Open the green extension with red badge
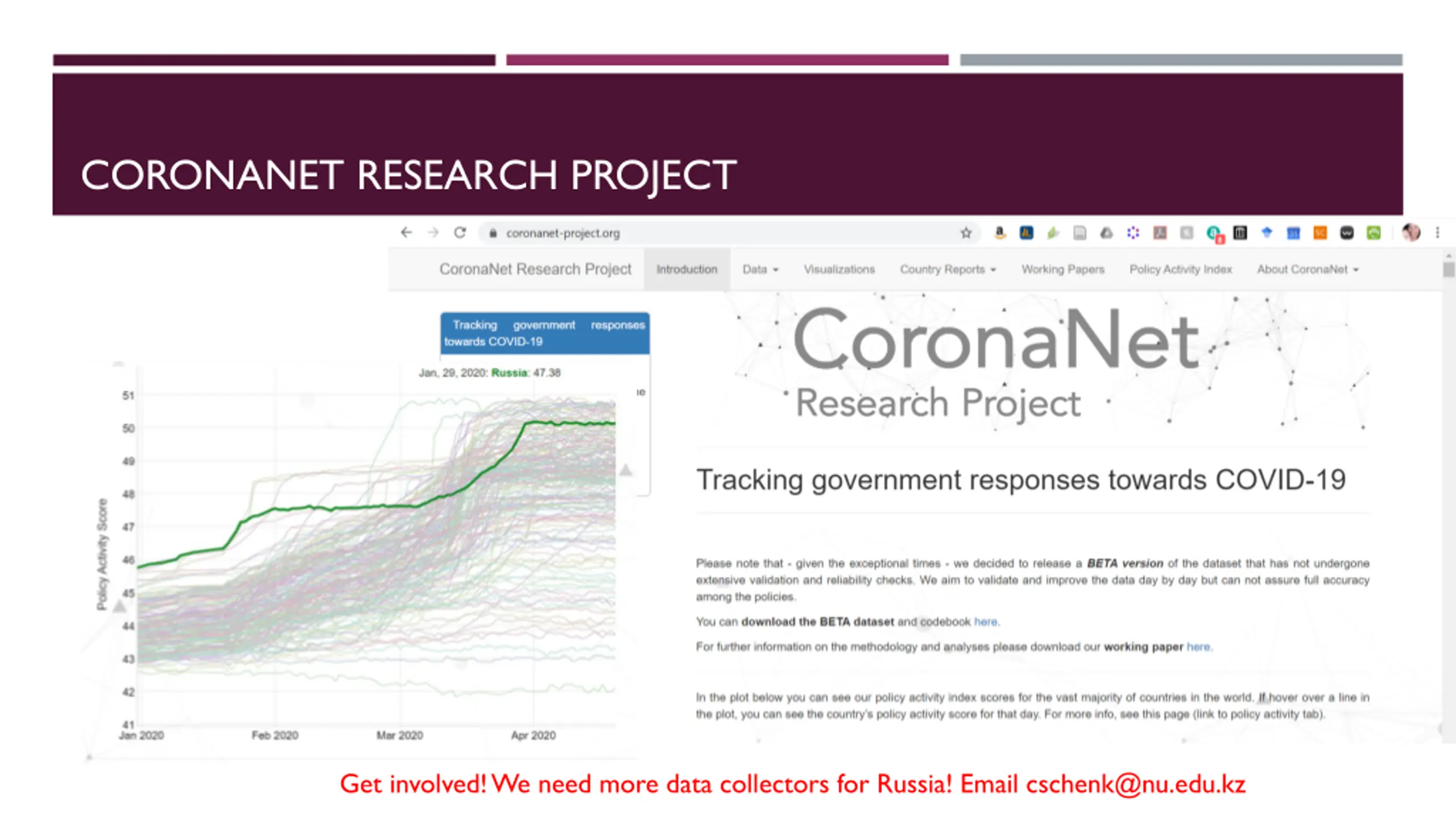This screenshot has height=819, width=1456. [x=1214, y=234]
